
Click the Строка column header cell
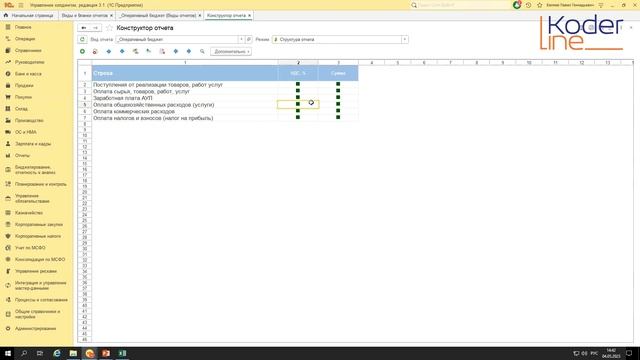[x=184, y=73]
